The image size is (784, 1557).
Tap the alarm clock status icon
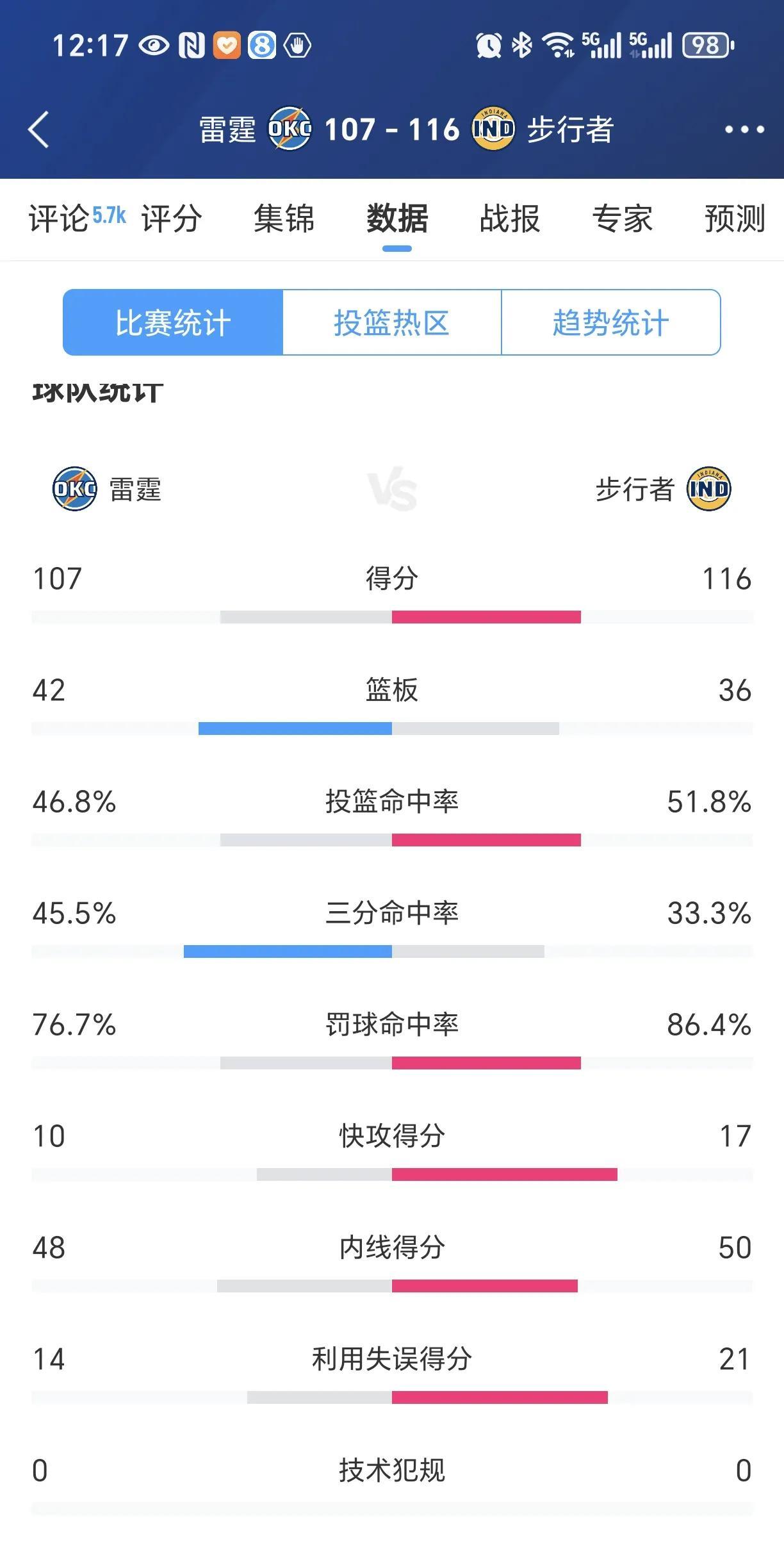point(488,45)
